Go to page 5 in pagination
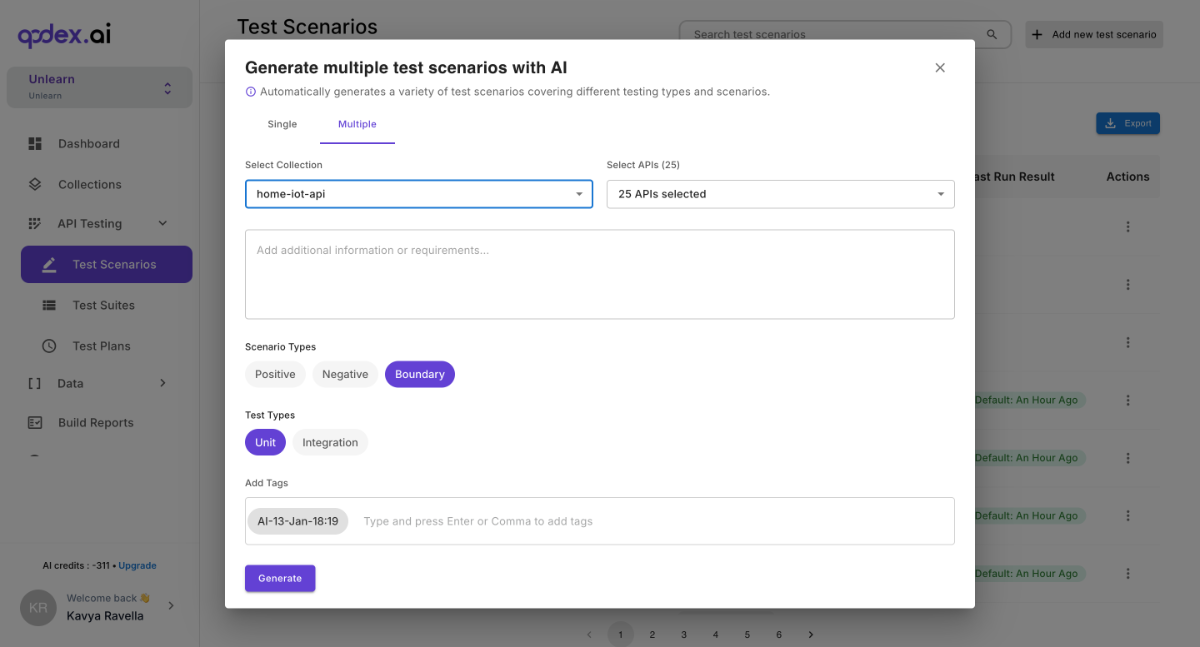 747,634
